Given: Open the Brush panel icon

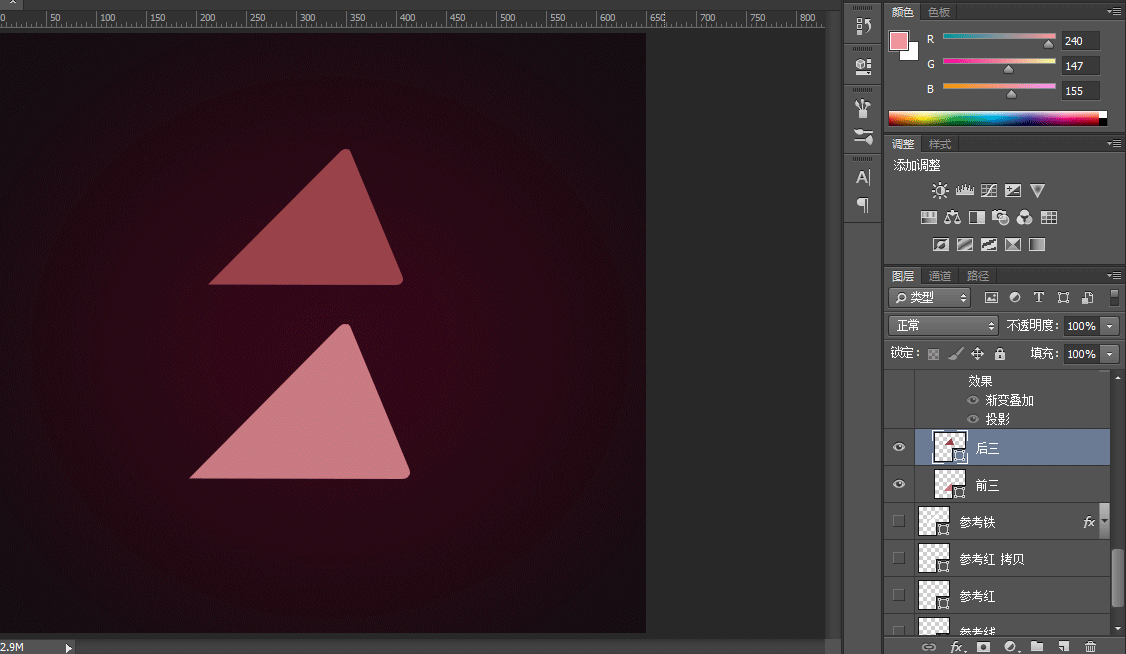Looking at the screenshot, I should click(x=863, y=136).
